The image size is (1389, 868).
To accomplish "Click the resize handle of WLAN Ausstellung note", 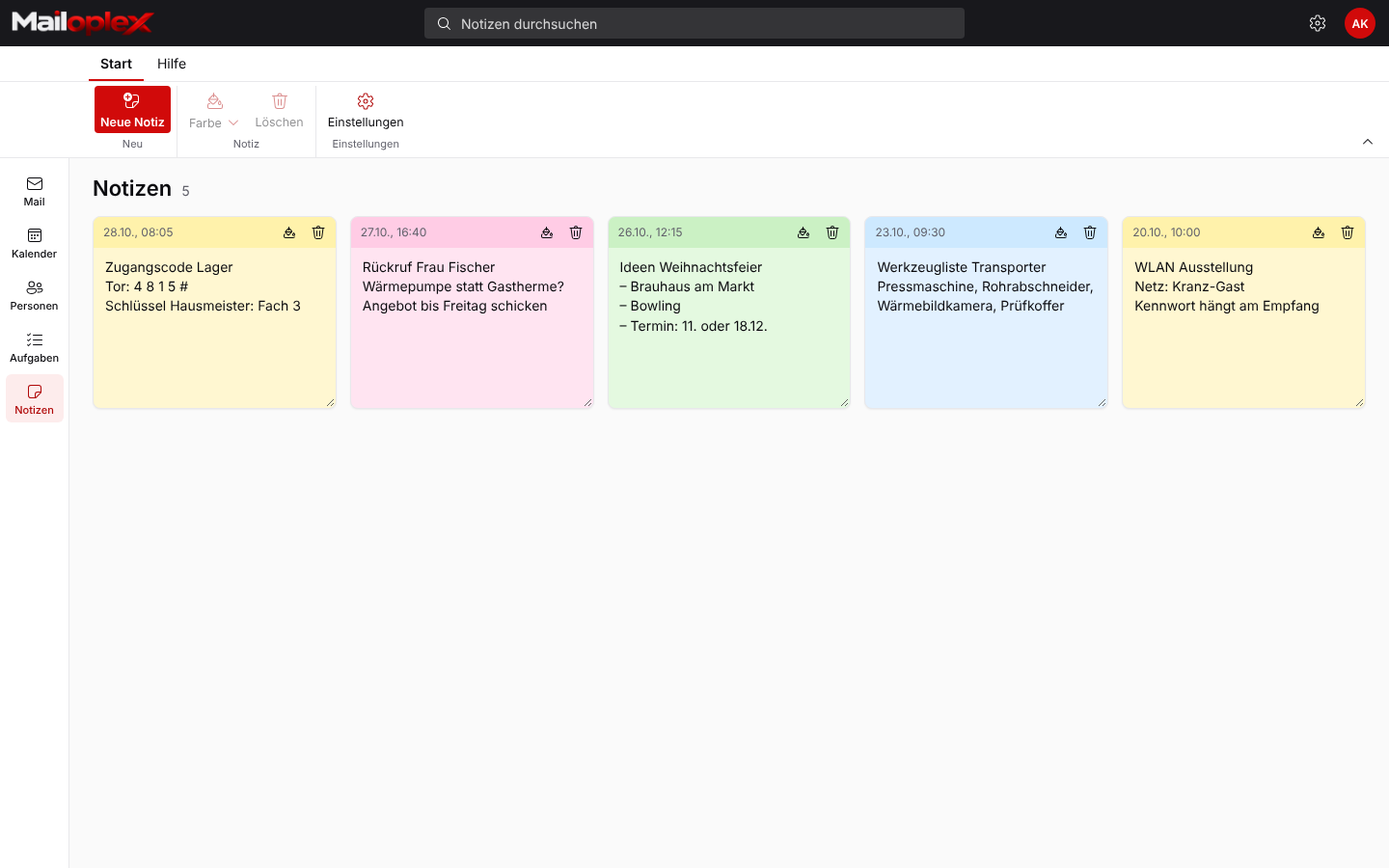I will 1359,402.
